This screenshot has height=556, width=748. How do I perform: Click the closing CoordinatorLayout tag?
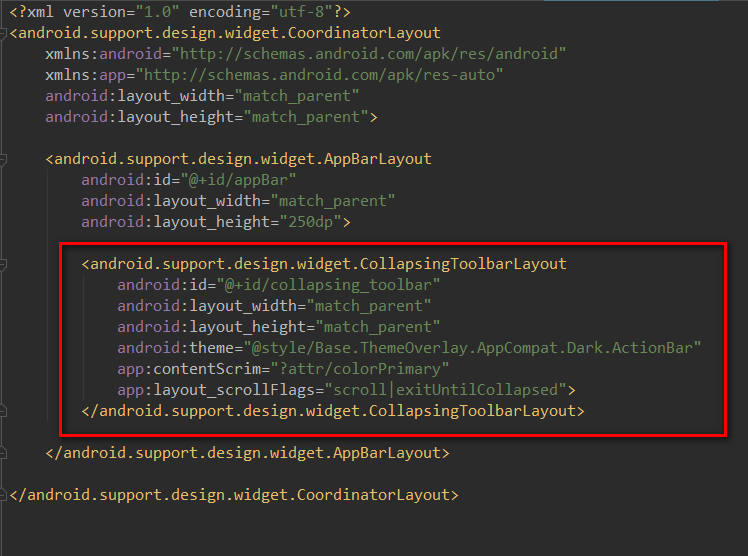[x=234, y=494]
